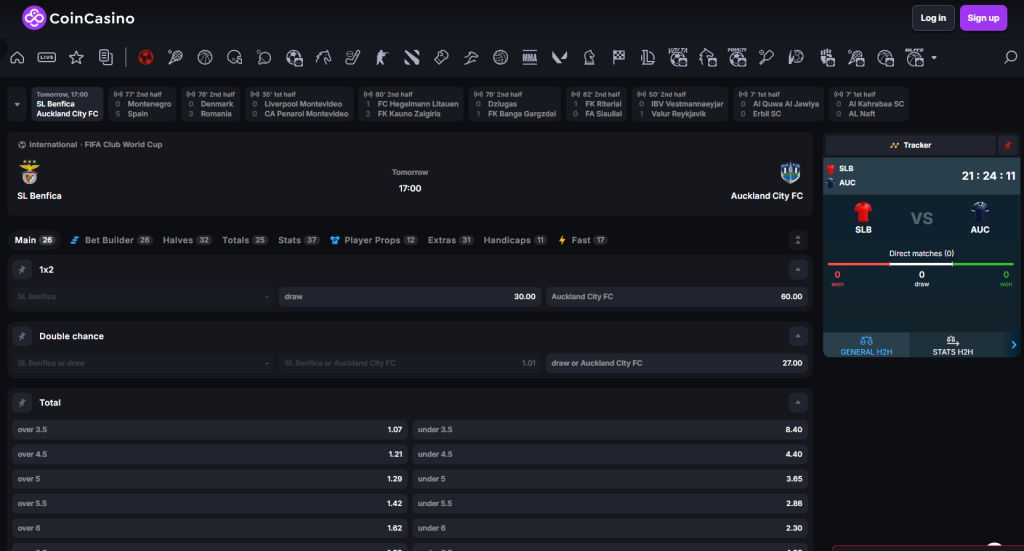1024x551 pixels.
Task: Open the bet slip documents icon
Action: pyautogui.click(x=106, y=57)
